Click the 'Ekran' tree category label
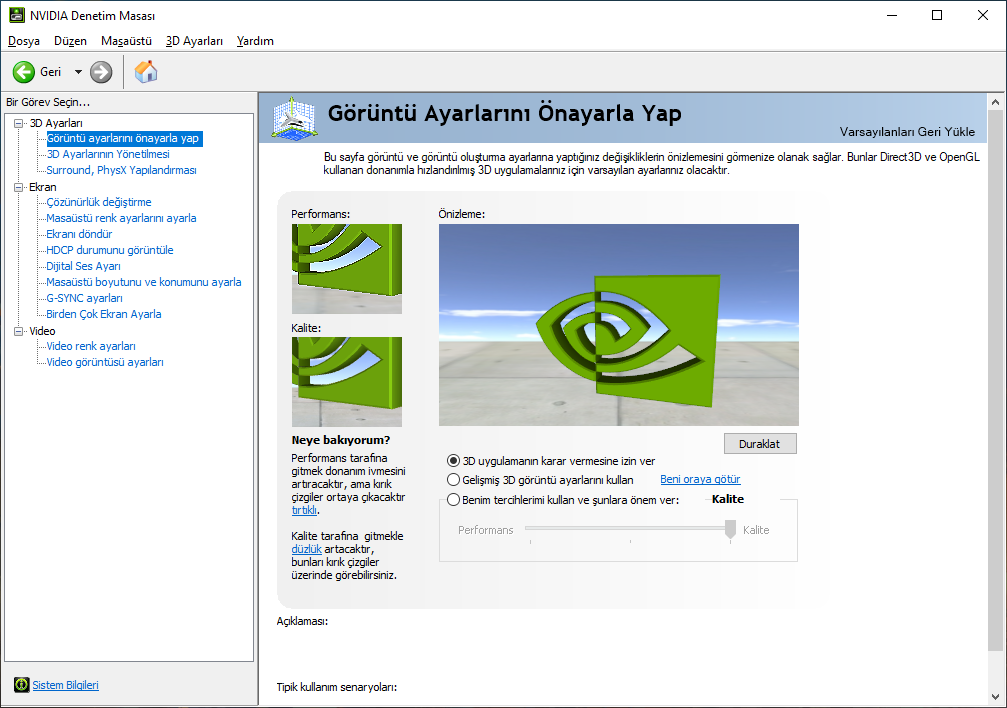1007x708 pixels. [x=42, y=187]
